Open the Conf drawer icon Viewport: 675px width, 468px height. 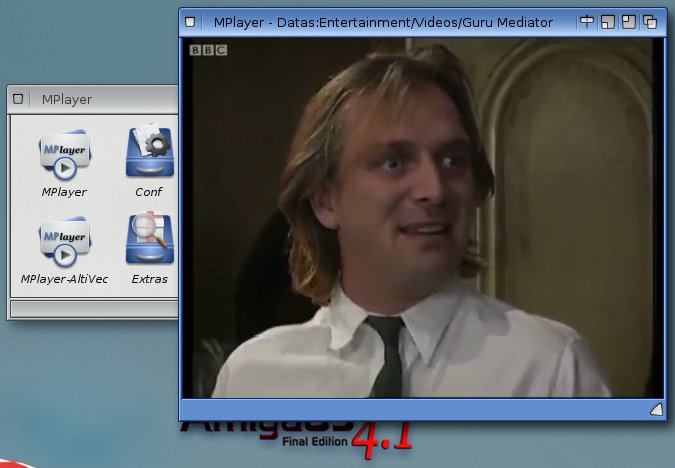149,154
